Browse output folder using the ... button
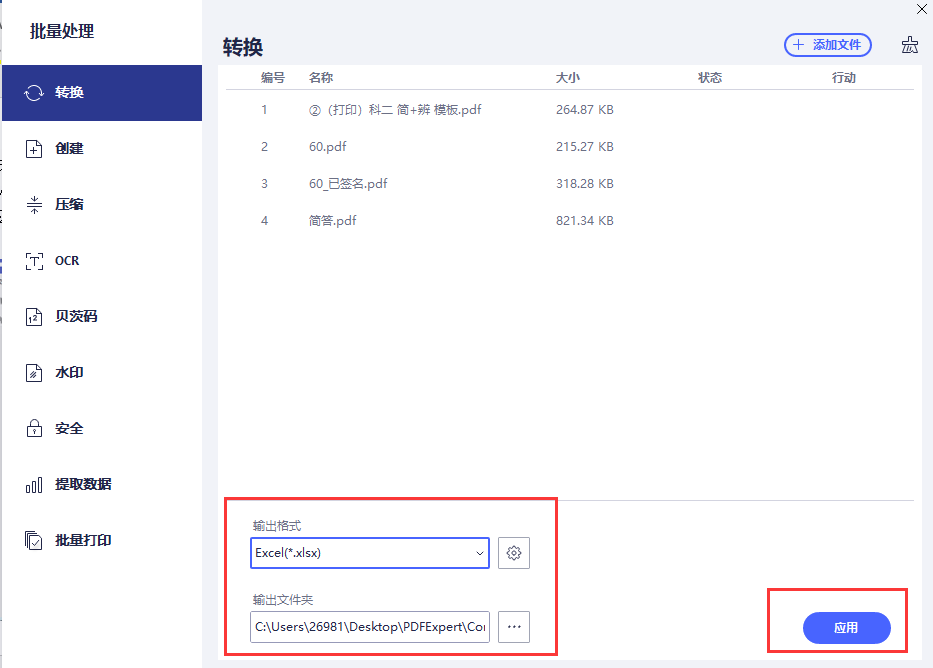 click(x=514, y=627)
